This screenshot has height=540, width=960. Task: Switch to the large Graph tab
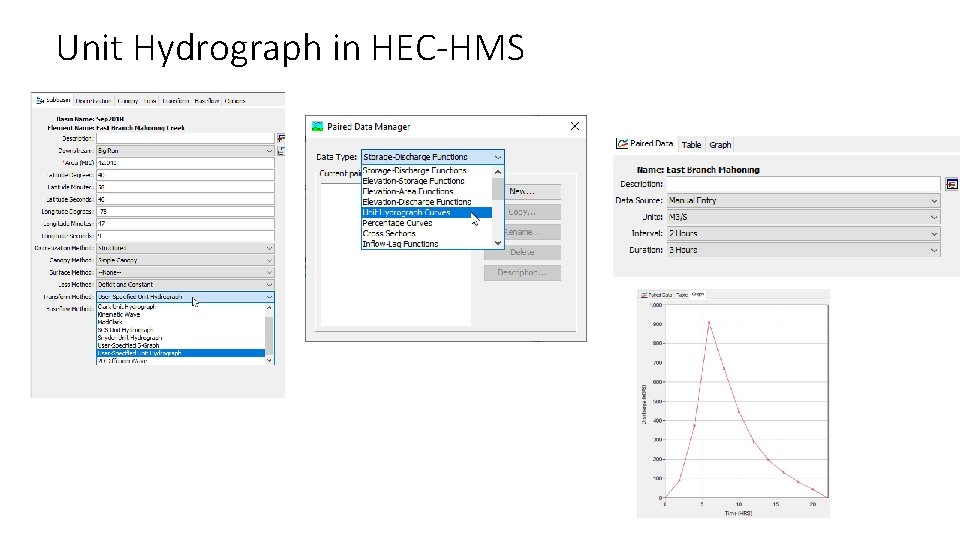coord(720,145)
